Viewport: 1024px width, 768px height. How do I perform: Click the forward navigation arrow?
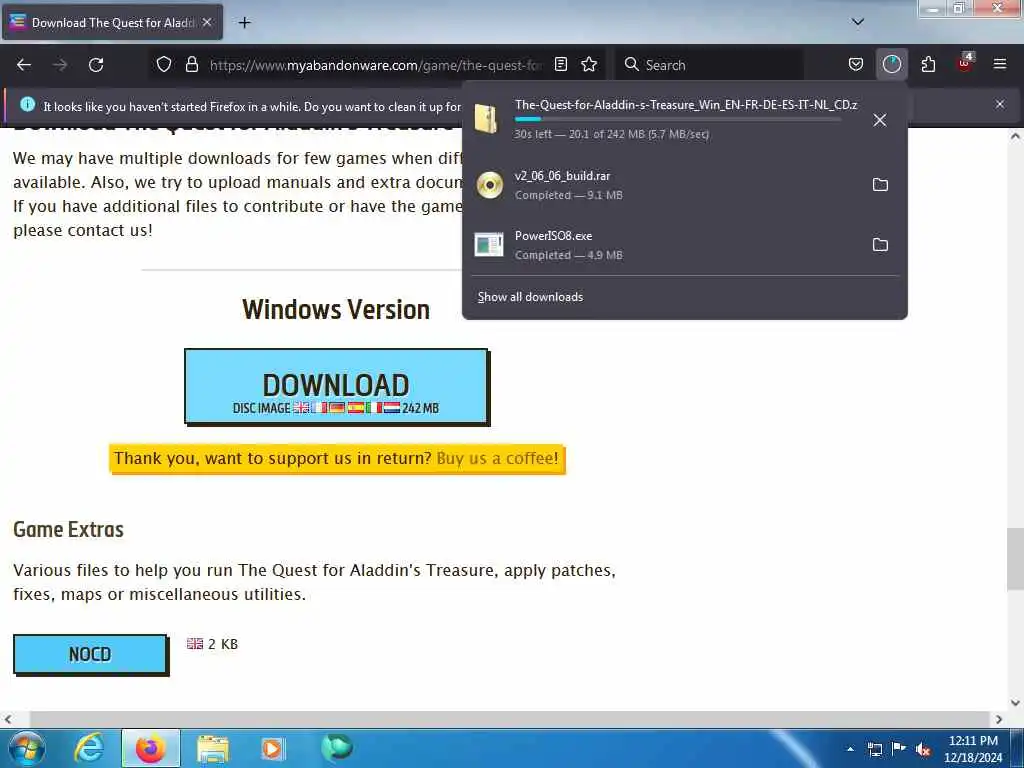[x=60, y=65]
